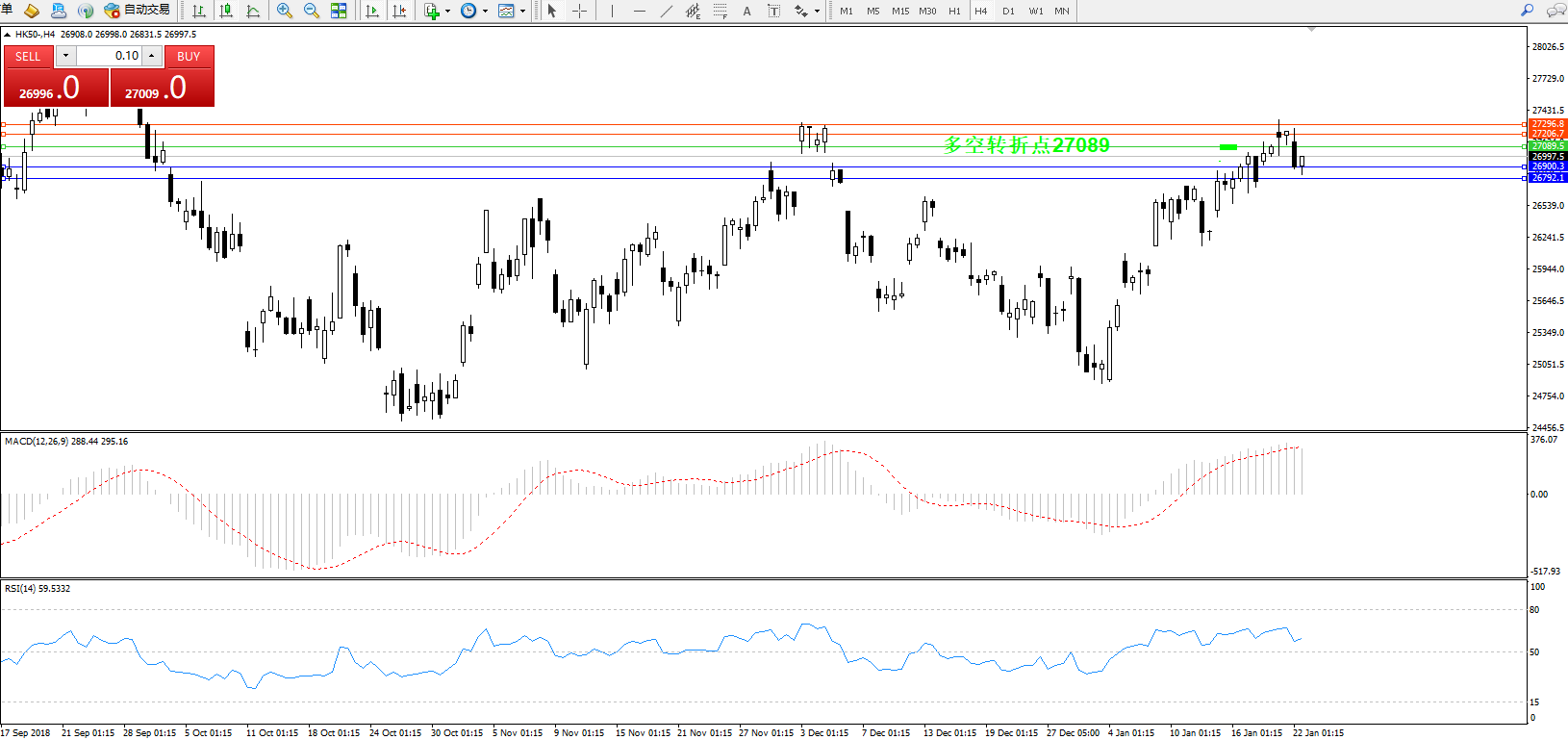Image resolution: width=1568 pixels, height=740 pixels.
Task: Zoom out of the chart
Action: 312,11
